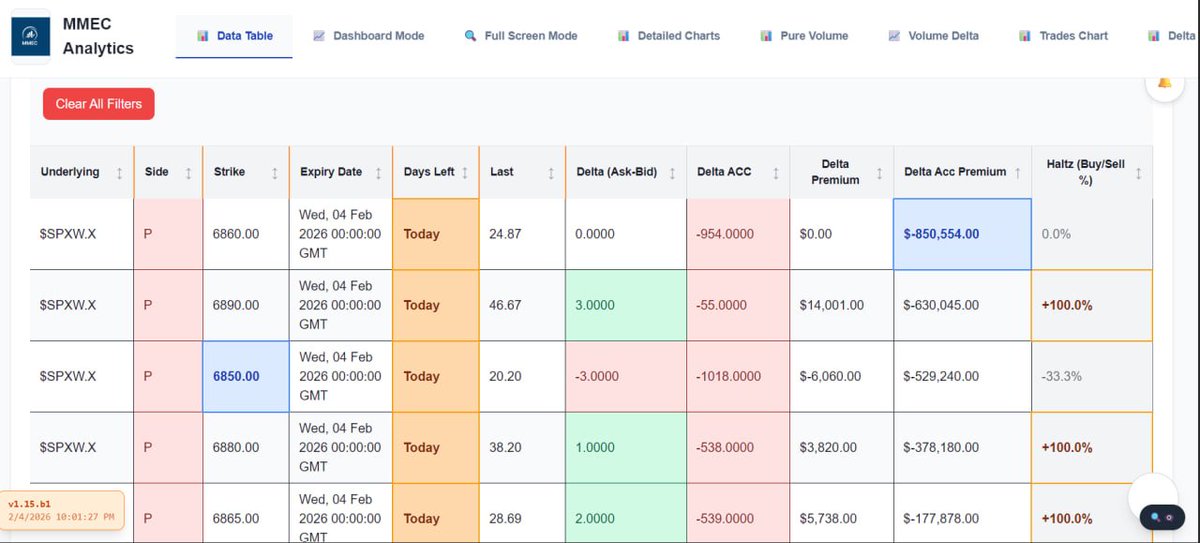Screen dimensions: 1200x543
Task: Sort by Delta (Ask-Bid) column arrows
Action: [673, 172]
